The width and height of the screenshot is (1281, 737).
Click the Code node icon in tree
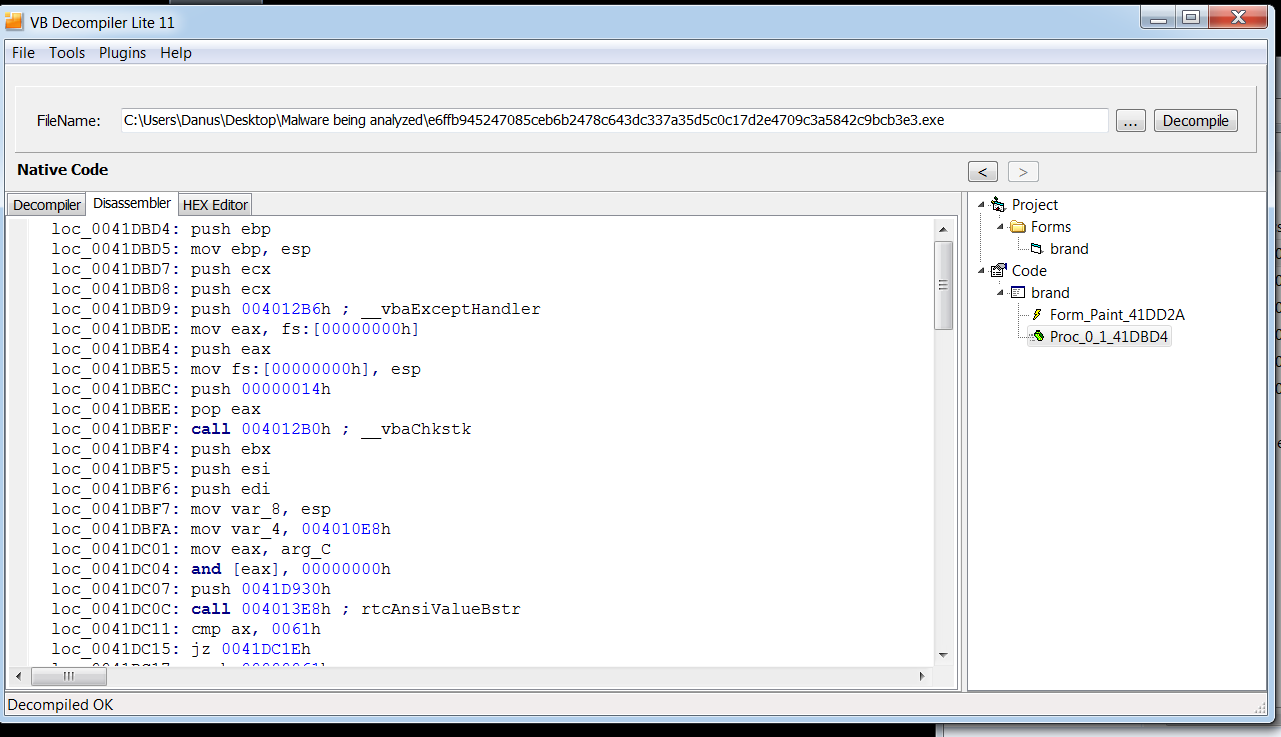pyautogui.click(x=998, y=271)
